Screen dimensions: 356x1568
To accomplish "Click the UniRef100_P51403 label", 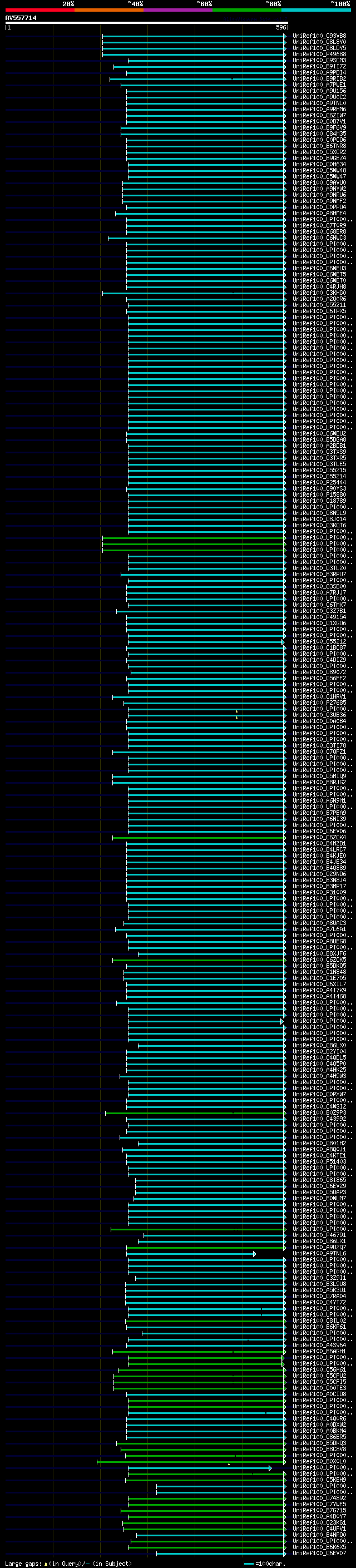I will coord(319,1161).
